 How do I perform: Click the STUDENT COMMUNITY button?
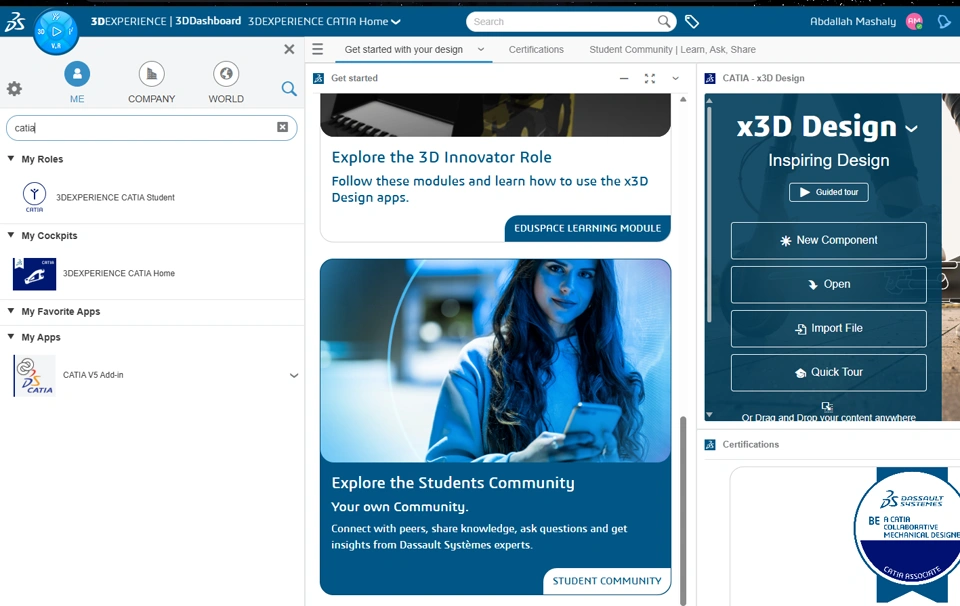click(607, 581)
